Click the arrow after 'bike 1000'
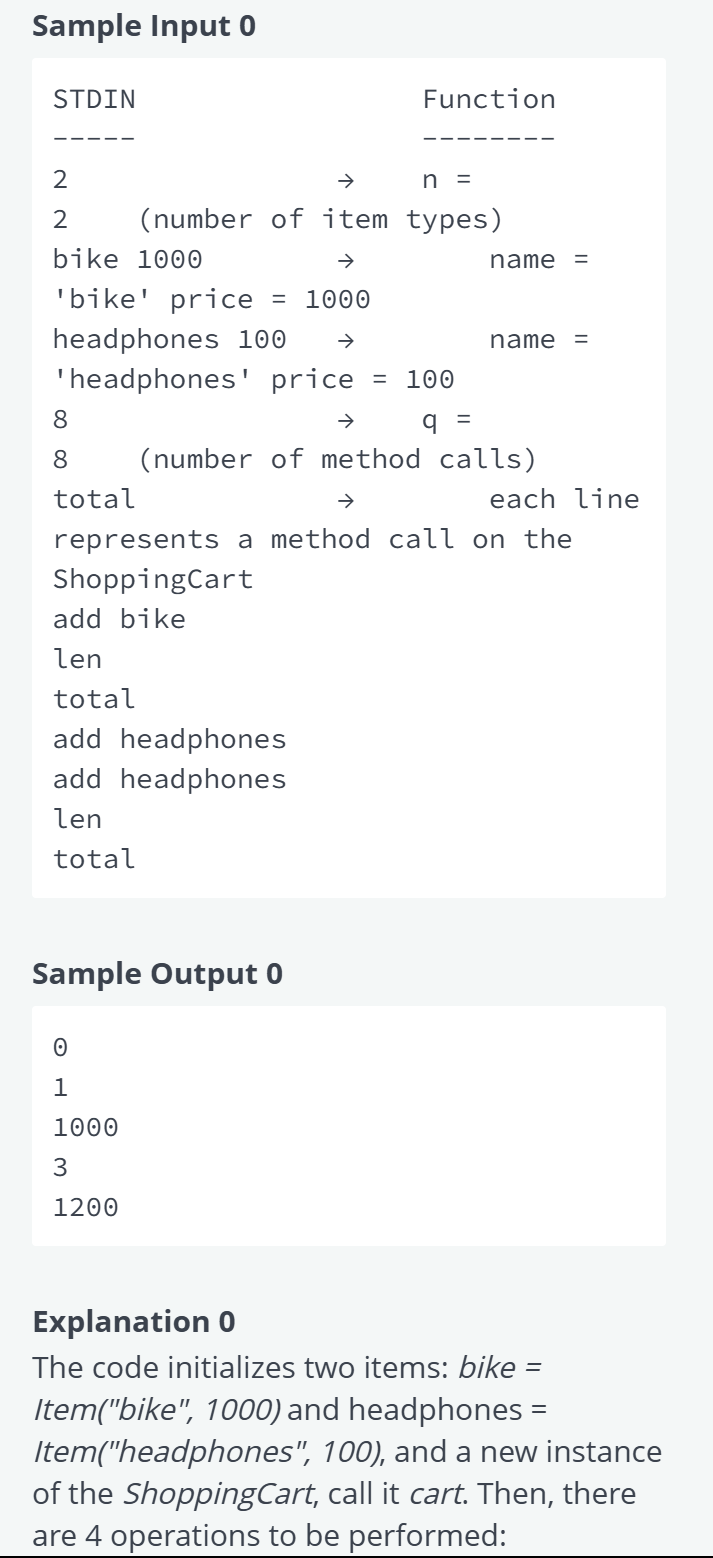Viewport: 713px width, 1558px height. 345,260
